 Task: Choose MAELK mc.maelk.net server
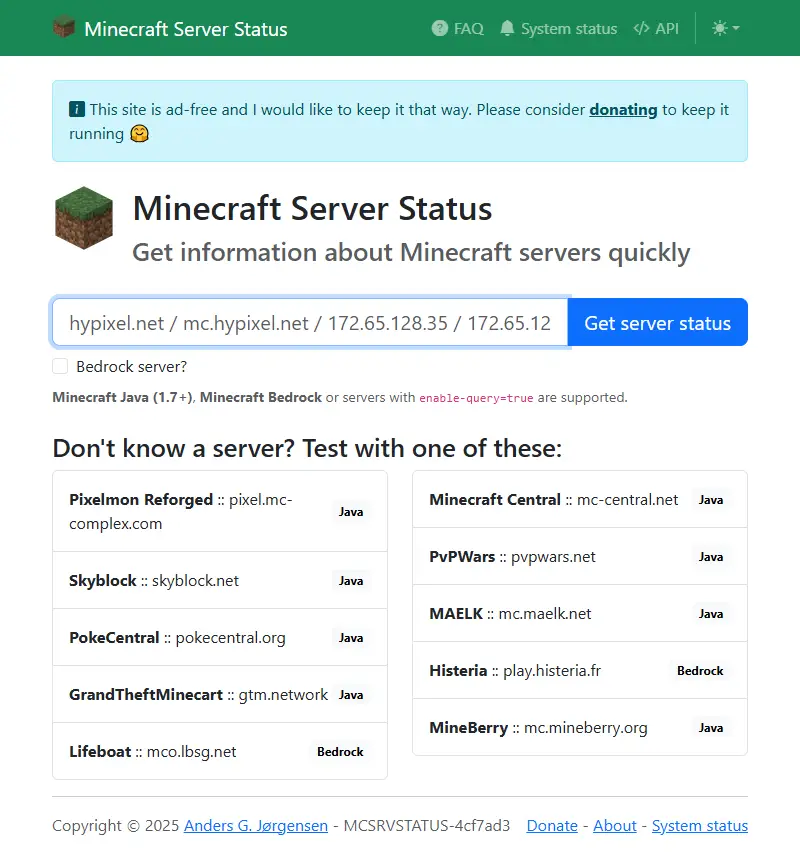pyautogui.click(x=580, y=614)
